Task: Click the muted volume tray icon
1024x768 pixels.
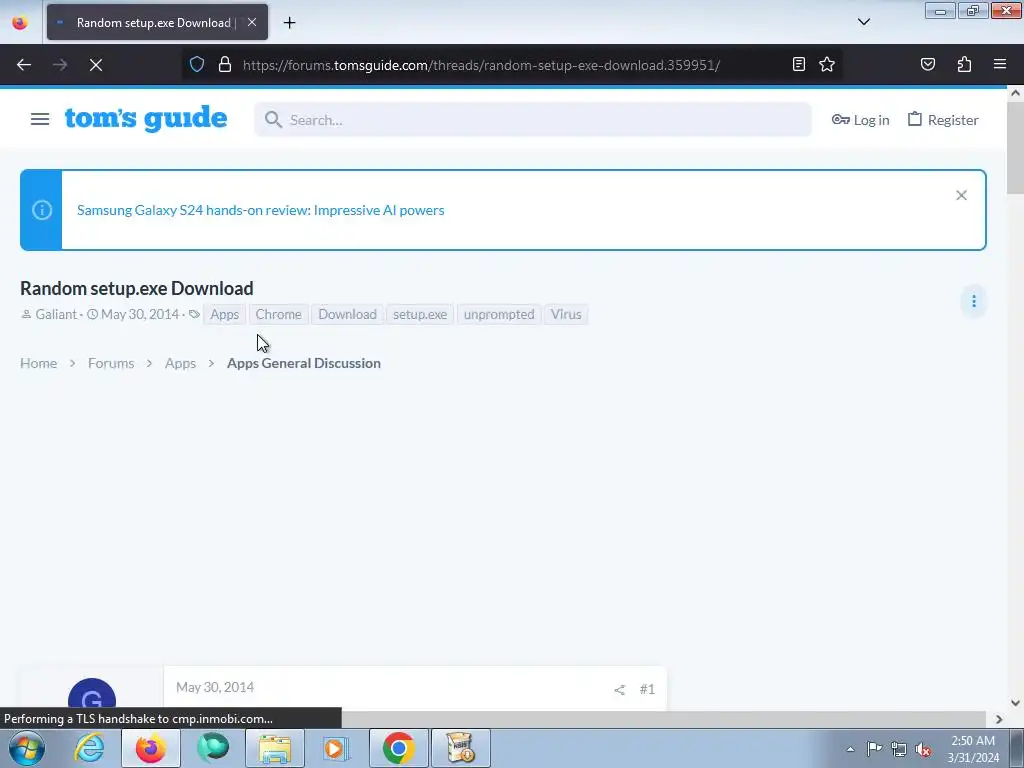Action: pyautogui.click(x=923, y=749)
